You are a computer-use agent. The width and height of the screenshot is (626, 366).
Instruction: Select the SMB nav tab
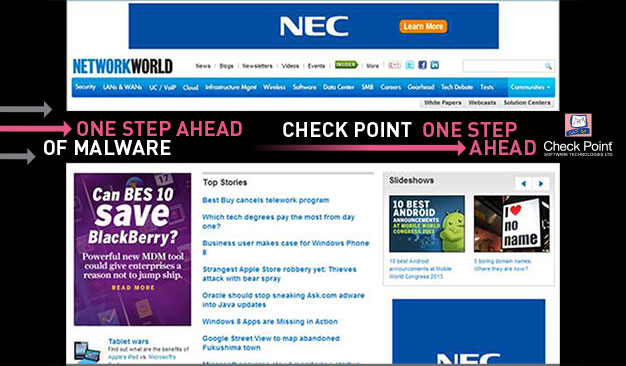(x=367, y=87)
